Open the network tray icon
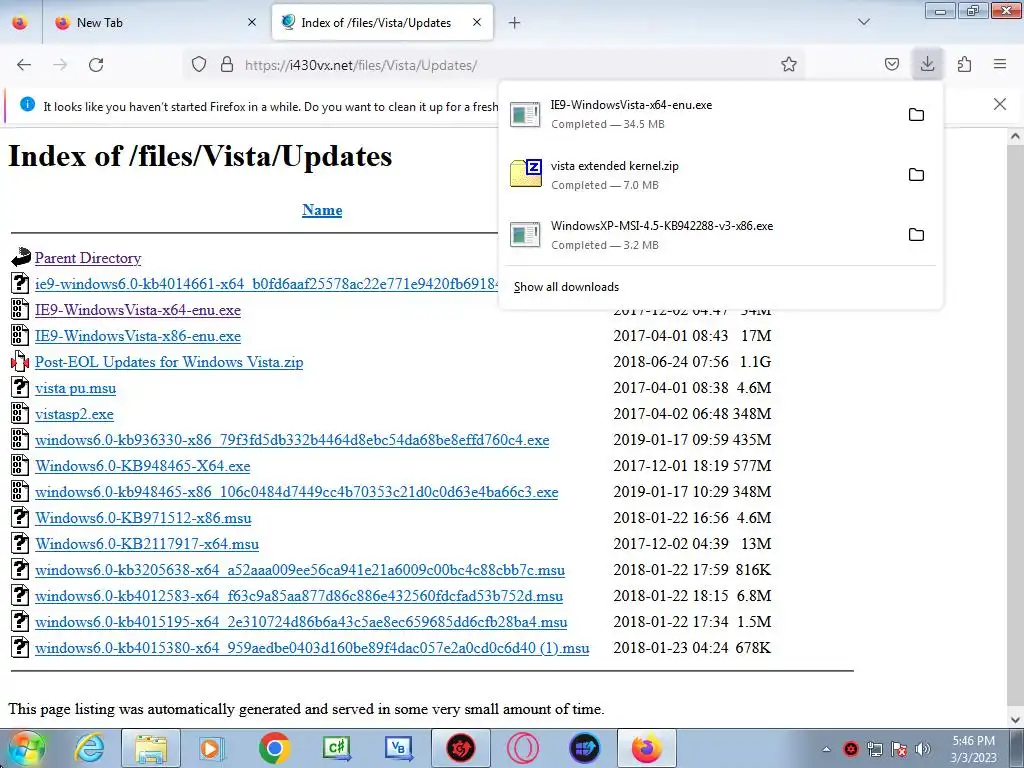Viewport: 1024px width, 768px height. click(x=874, y=749)
